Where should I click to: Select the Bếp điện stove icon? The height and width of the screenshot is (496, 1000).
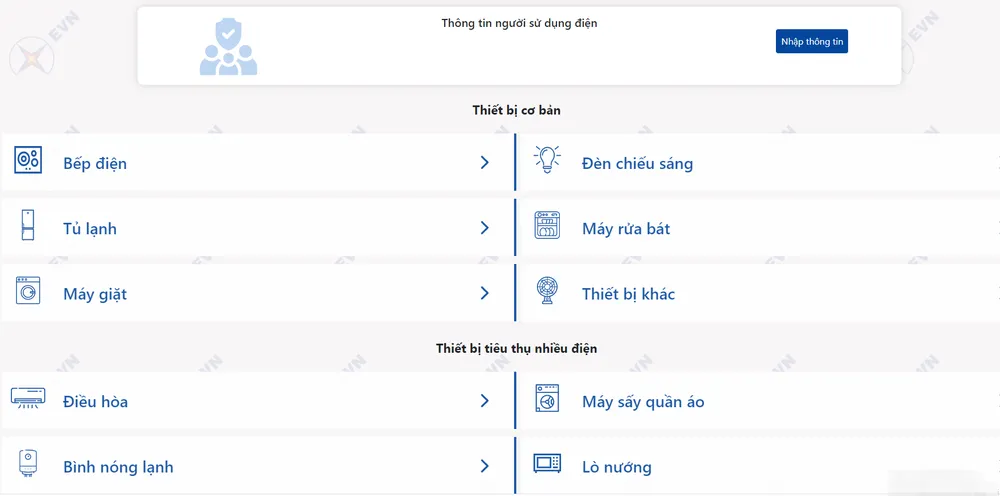point(28,160)
